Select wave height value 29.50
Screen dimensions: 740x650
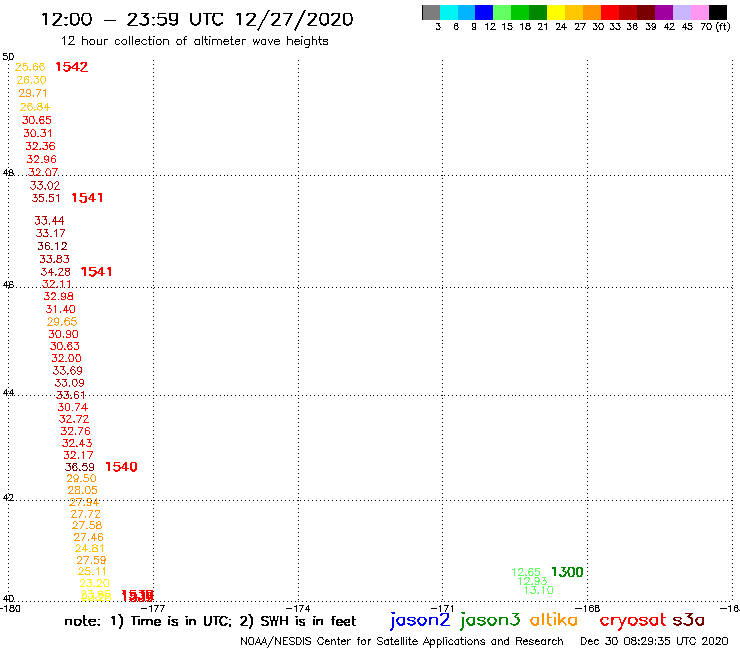[81, 479]
